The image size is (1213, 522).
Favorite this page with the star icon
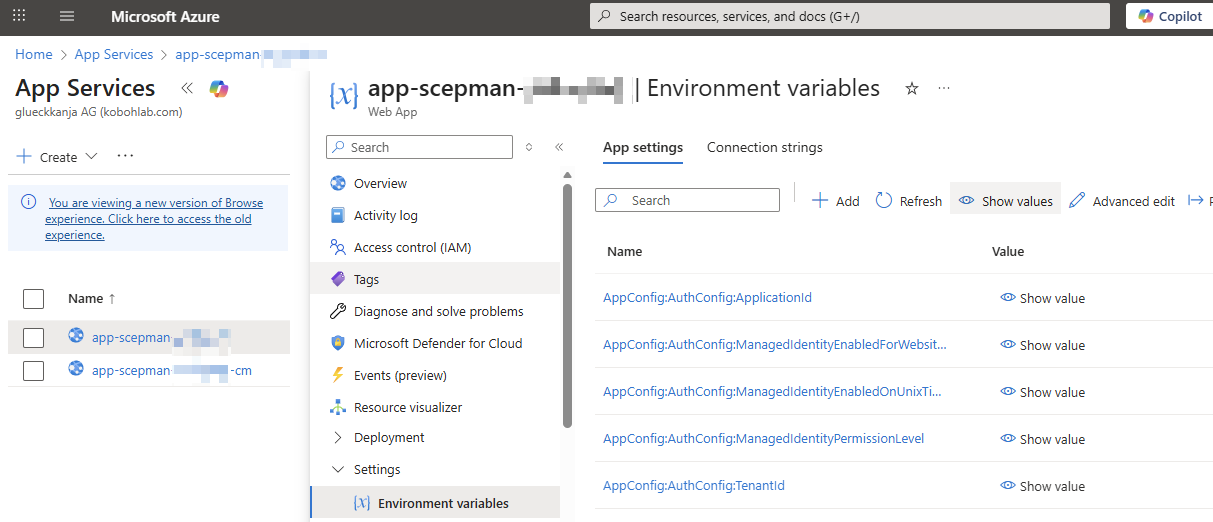click(x=911, y=89)
